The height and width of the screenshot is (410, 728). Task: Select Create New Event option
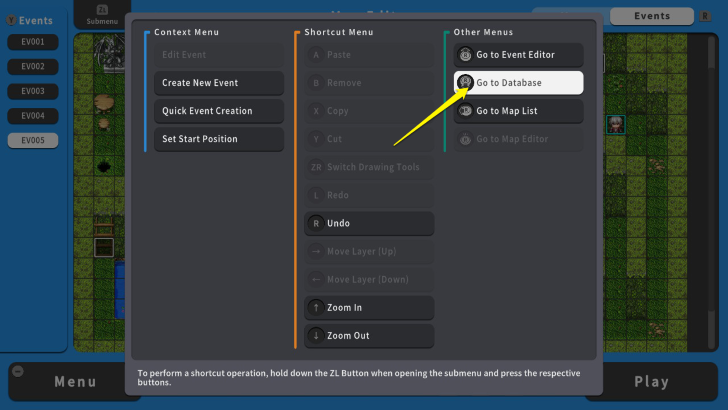[x=218, y=83]
